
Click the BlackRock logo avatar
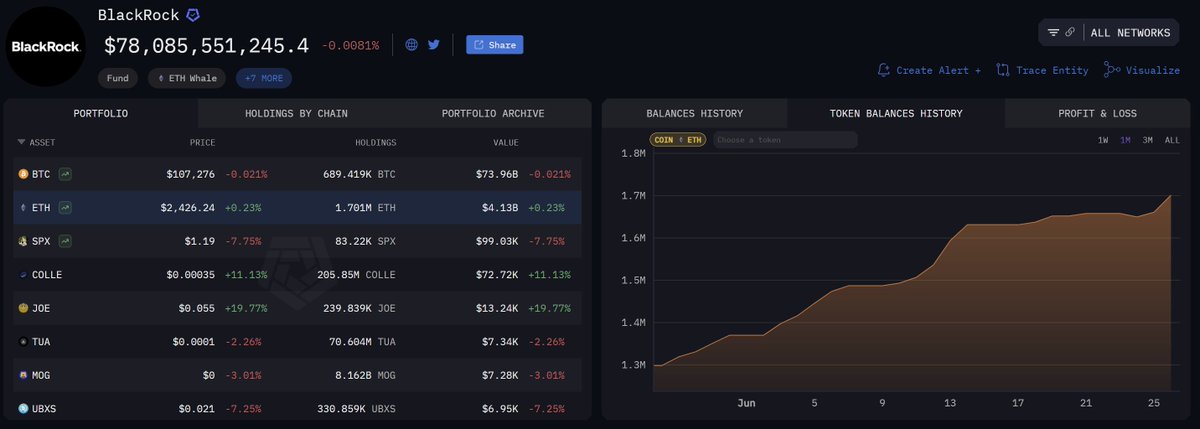point(47,46)
